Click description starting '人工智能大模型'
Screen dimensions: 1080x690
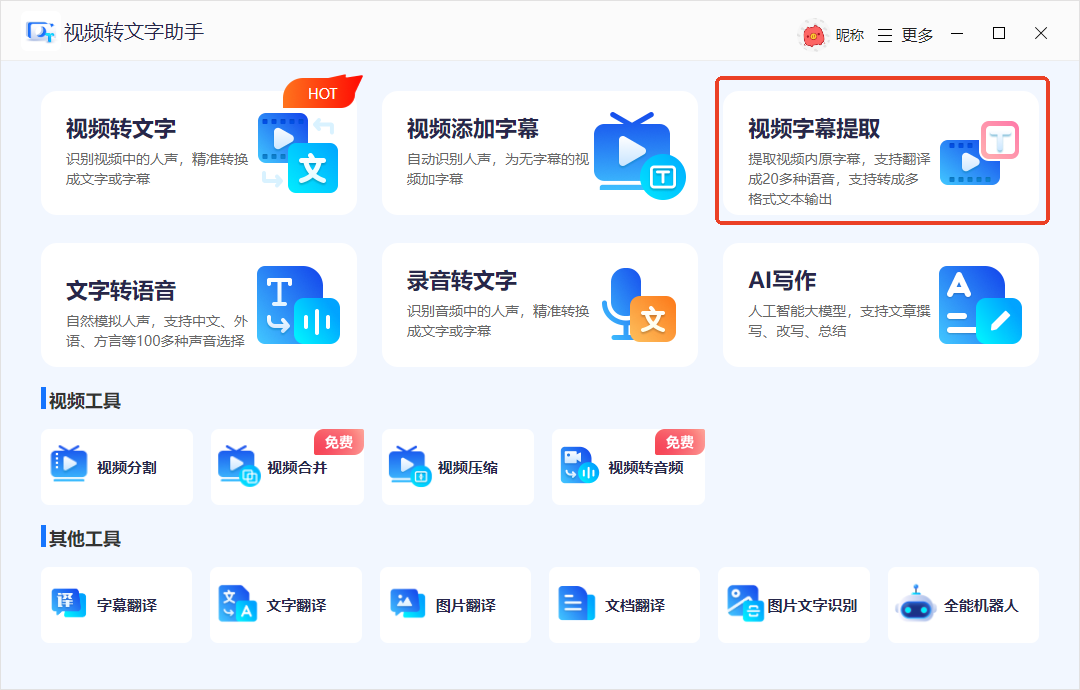coord(839,322)
